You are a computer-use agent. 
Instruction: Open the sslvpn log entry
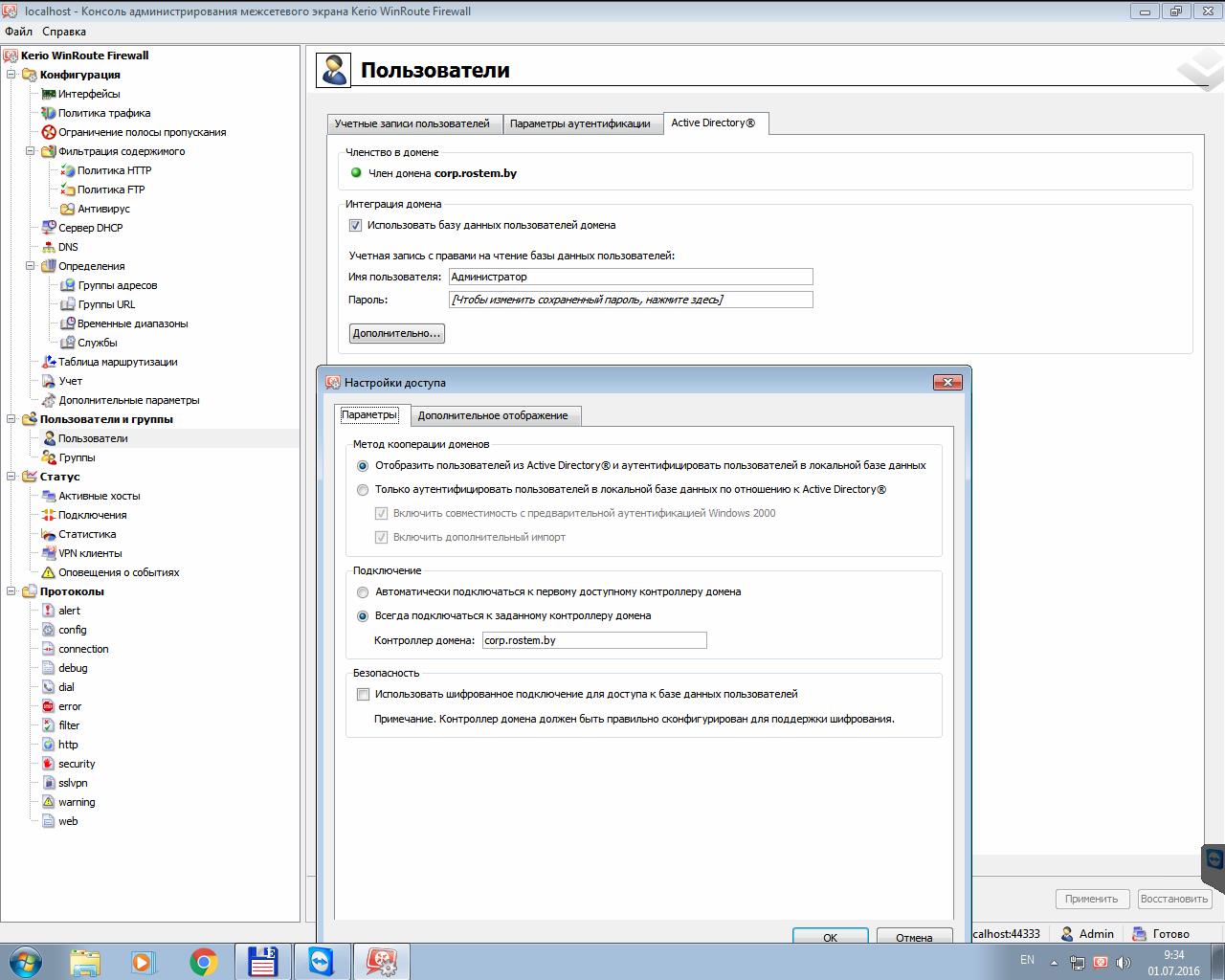click(x=73, y=783)
